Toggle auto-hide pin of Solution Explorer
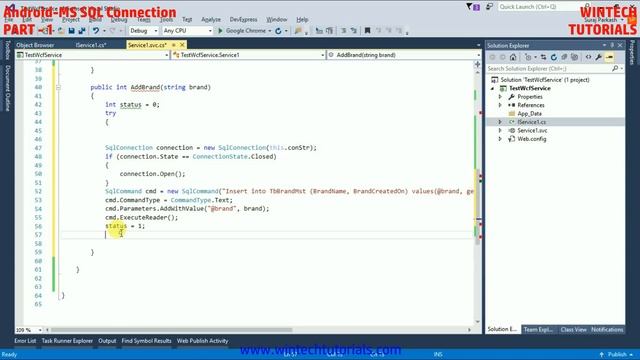 (x=612, y=45)
